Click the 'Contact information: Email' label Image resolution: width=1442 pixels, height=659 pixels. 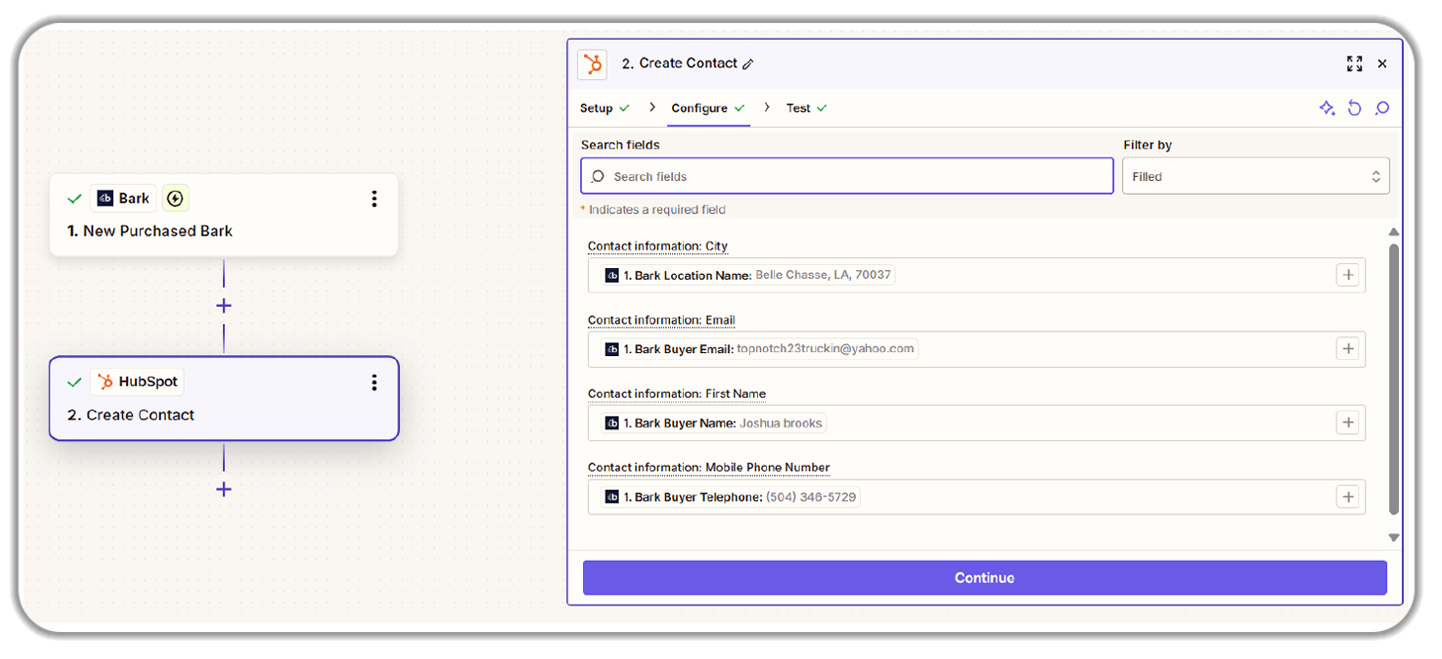[661, 320]
